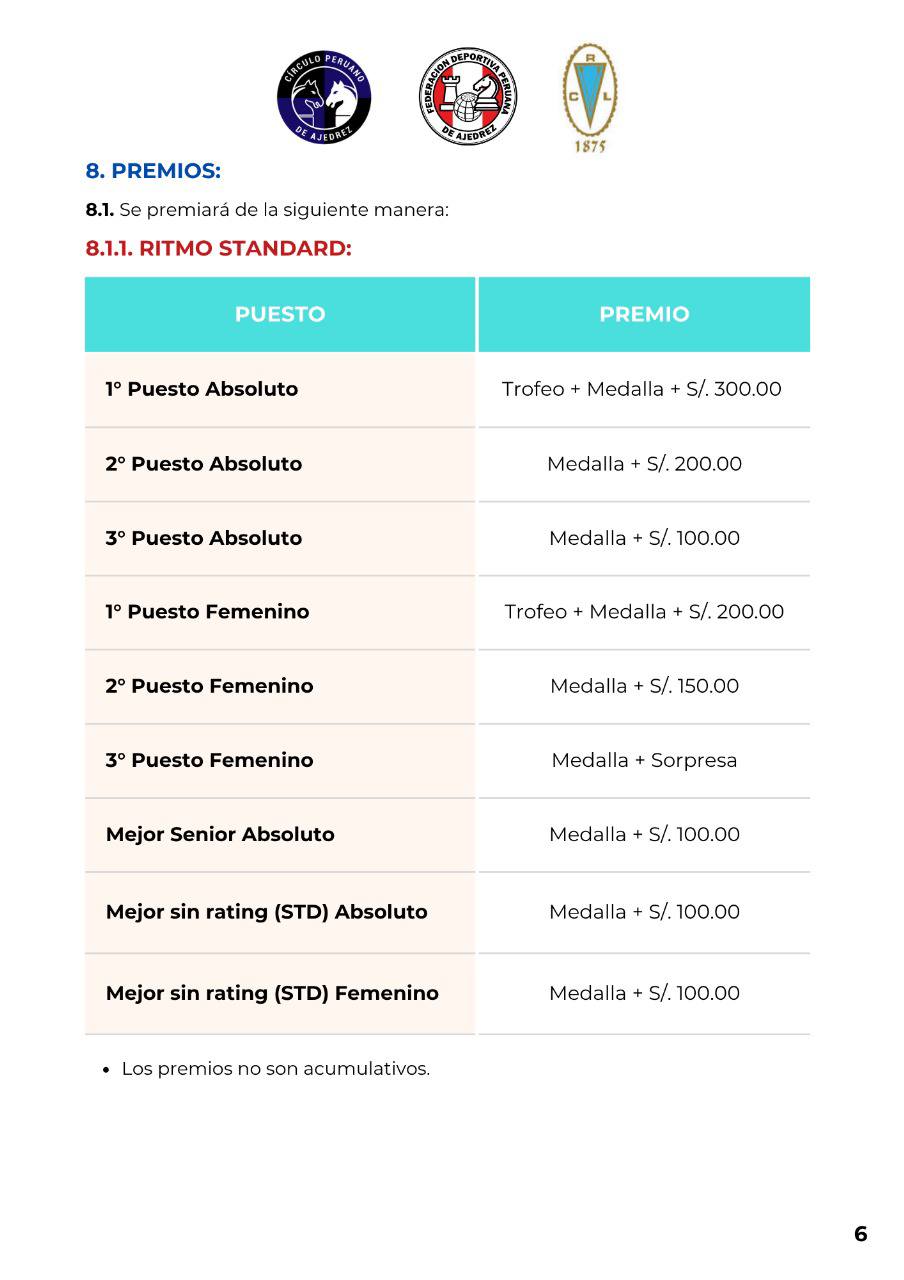
Task: Click the 'Medalla + Sorpresa' prize cell
Action: tap(644, 760)
